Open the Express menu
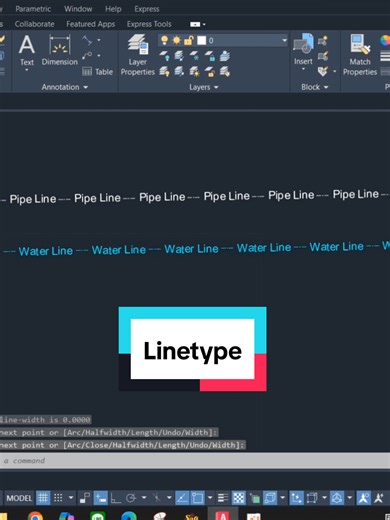 click(x=147, y=9)
